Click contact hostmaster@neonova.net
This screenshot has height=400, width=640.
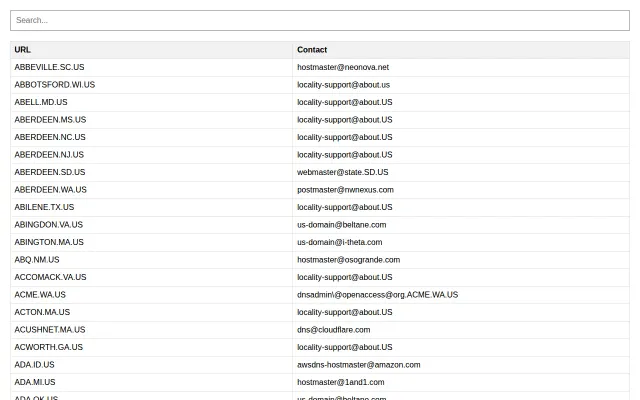343,67
